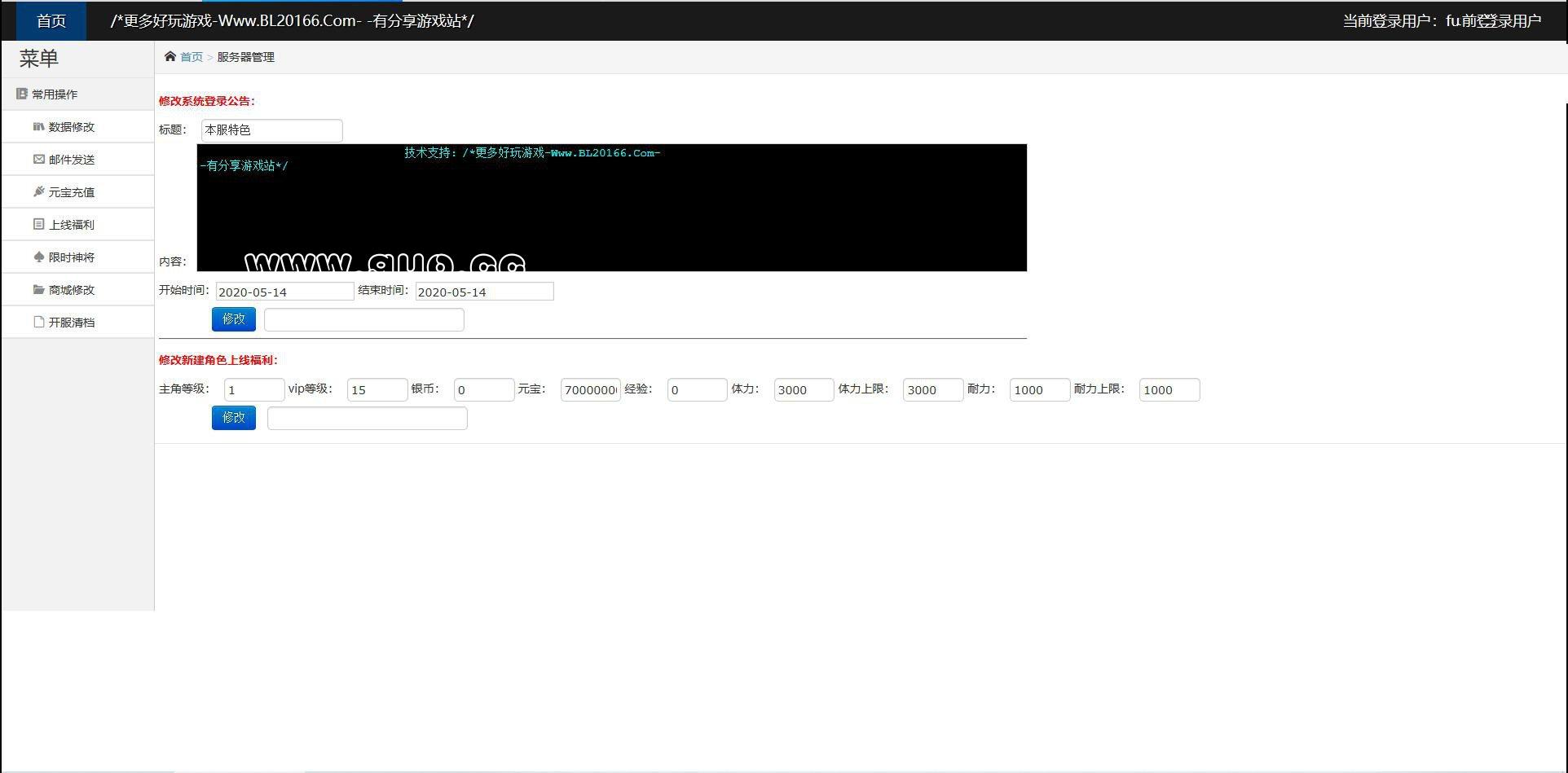Click the 限时神将 spade icon
Viewport: 1568px width, 773px height.
(38, 257)
